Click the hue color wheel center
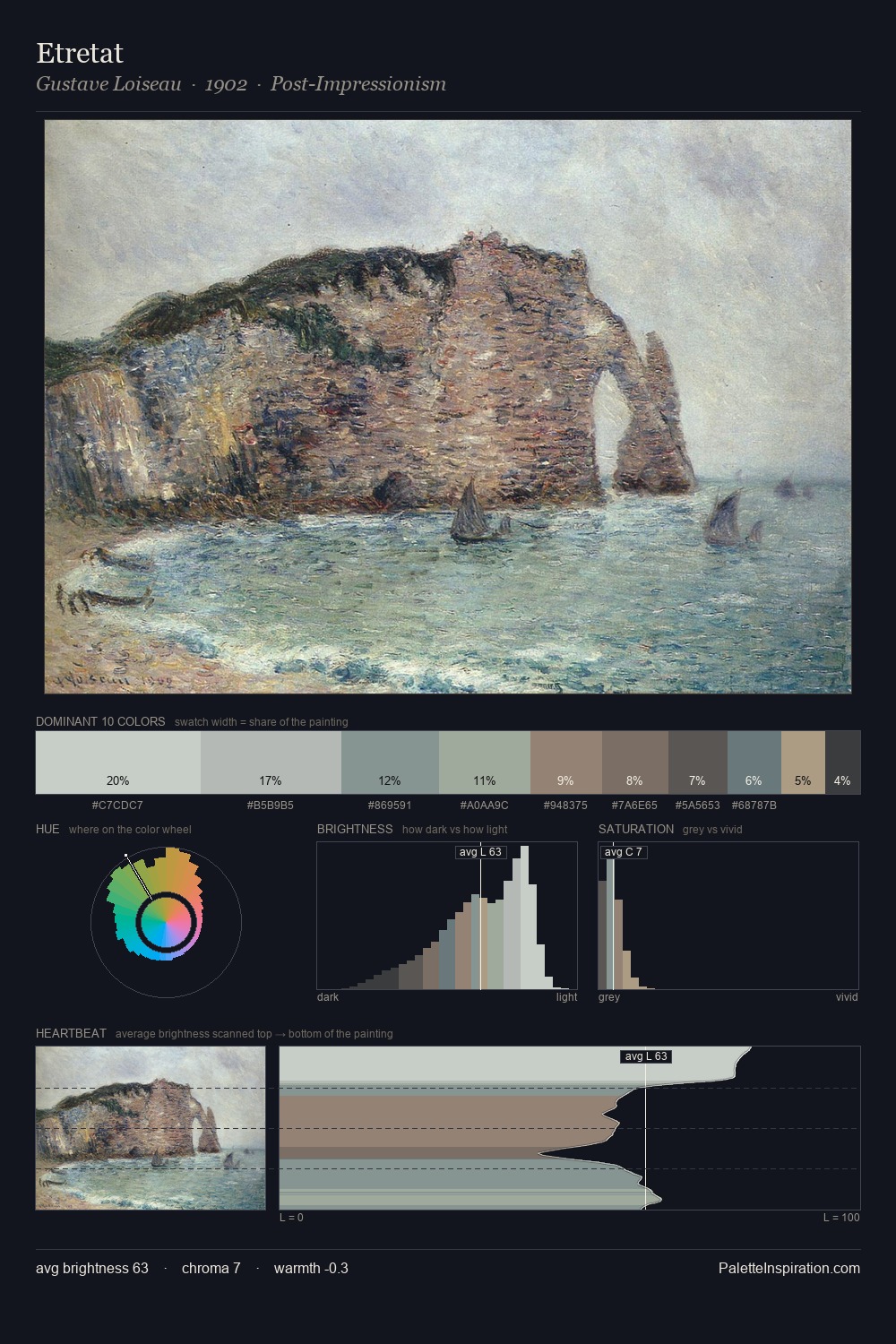The width and height of the screenshot is (896, 1344). 166,922
